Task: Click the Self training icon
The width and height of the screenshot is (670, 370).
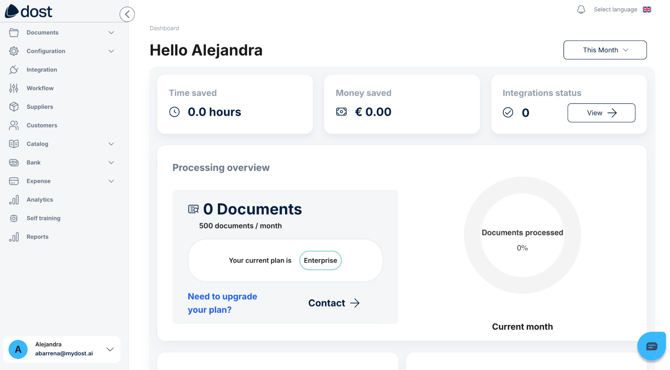Action: pyautogui.click(x=14, y=218)
